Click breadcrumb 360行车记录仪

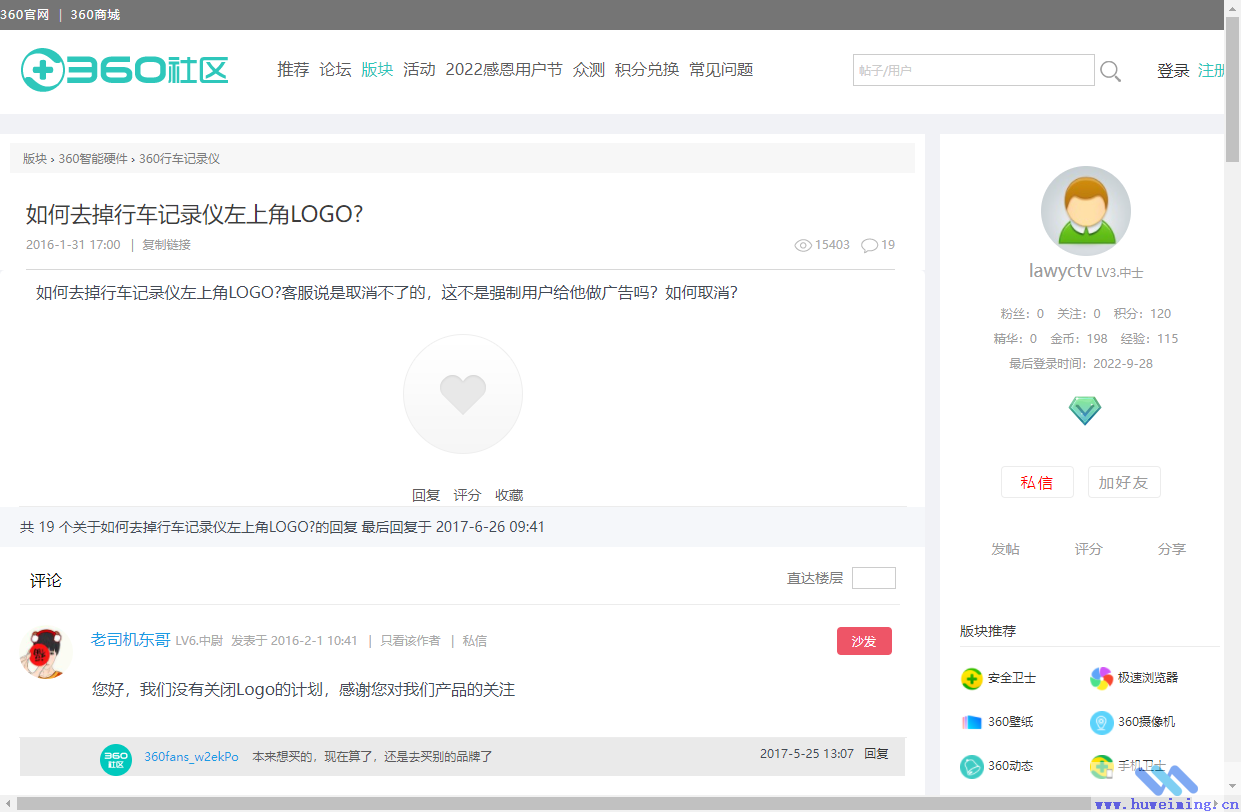tap(179, 159)
